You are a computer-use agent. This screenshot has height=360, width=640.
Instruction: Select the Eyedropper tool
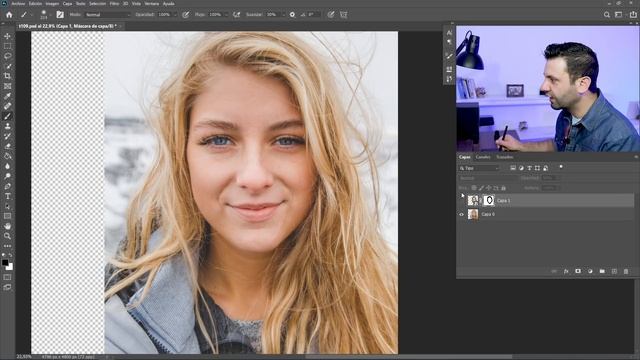7,96
